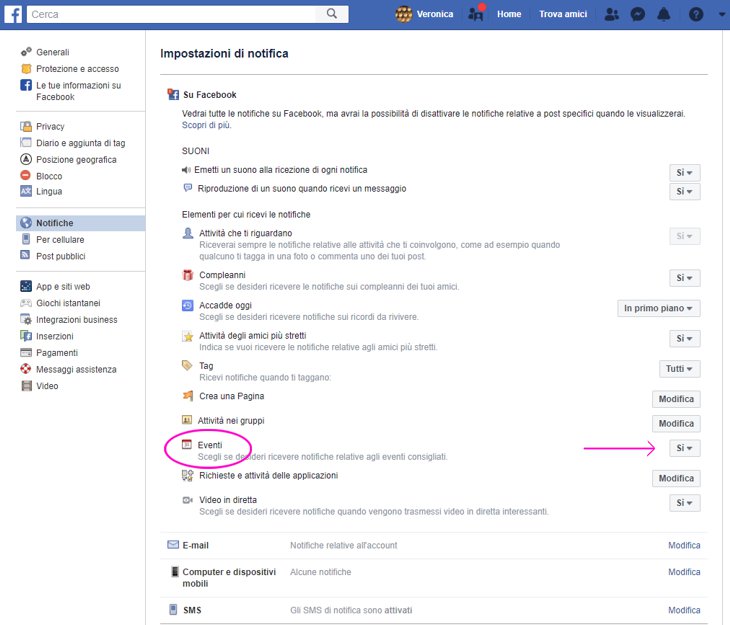730x625 pixels.
Task: Click the Messaggi assistenza lifebuoy icon
Action: click(x=26, y=369)
